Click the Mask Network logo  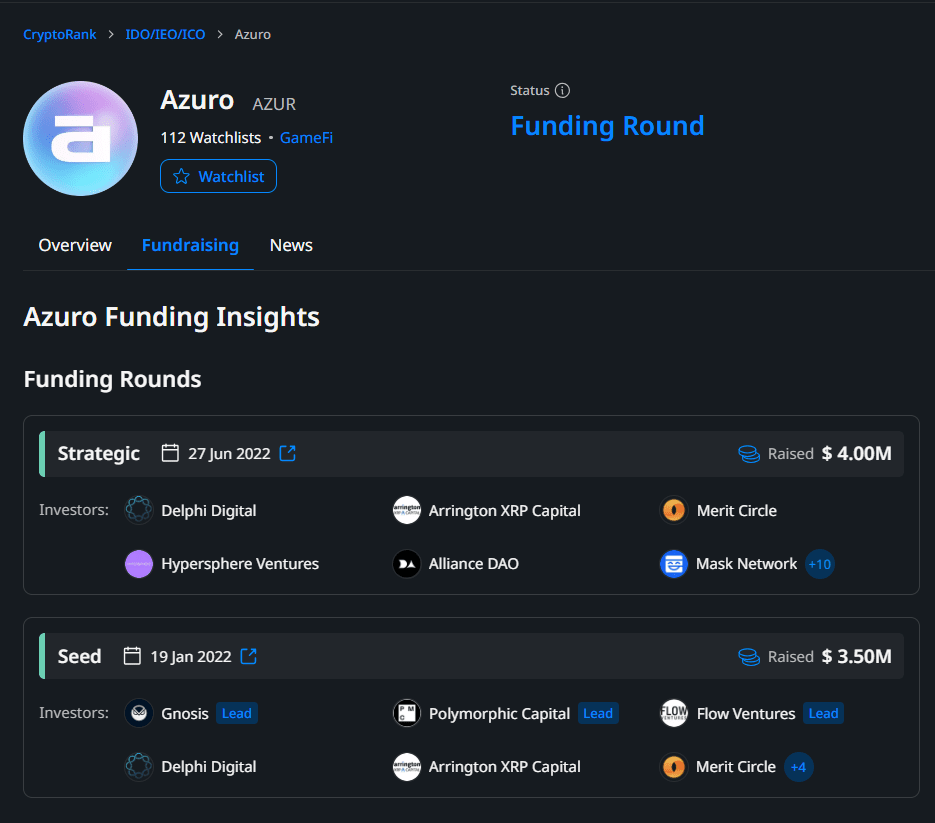coord(674,564)
